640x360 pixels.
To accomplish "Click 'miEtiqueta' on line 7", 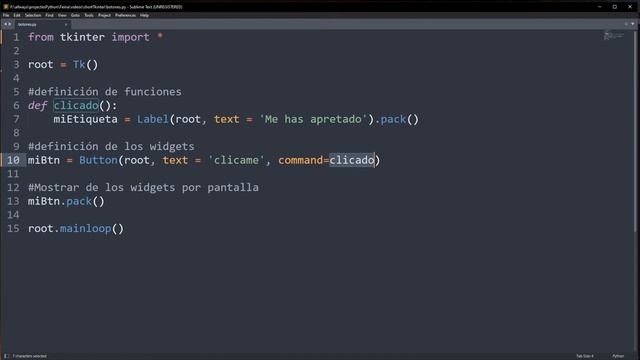I will (x=85, y=119).
